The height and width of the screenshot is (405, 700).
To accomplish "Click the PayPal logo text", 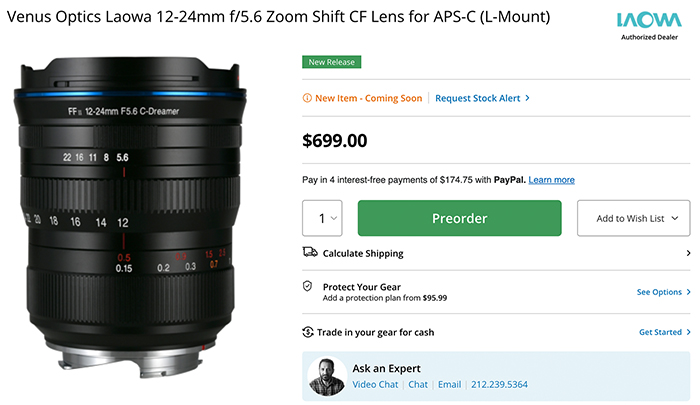I will [508, 180].
